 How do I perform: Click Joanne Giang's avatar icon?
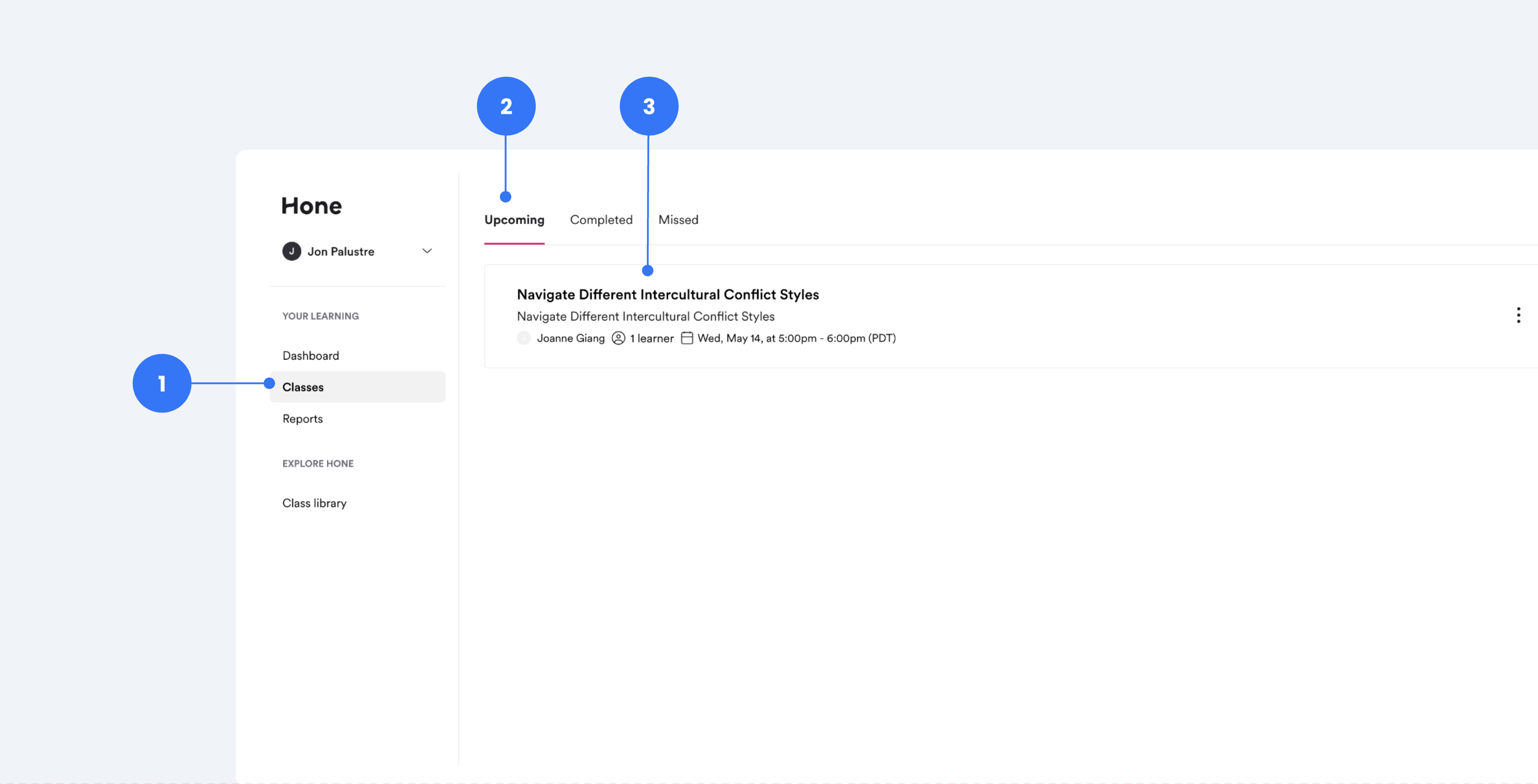[x=523, y=338]
